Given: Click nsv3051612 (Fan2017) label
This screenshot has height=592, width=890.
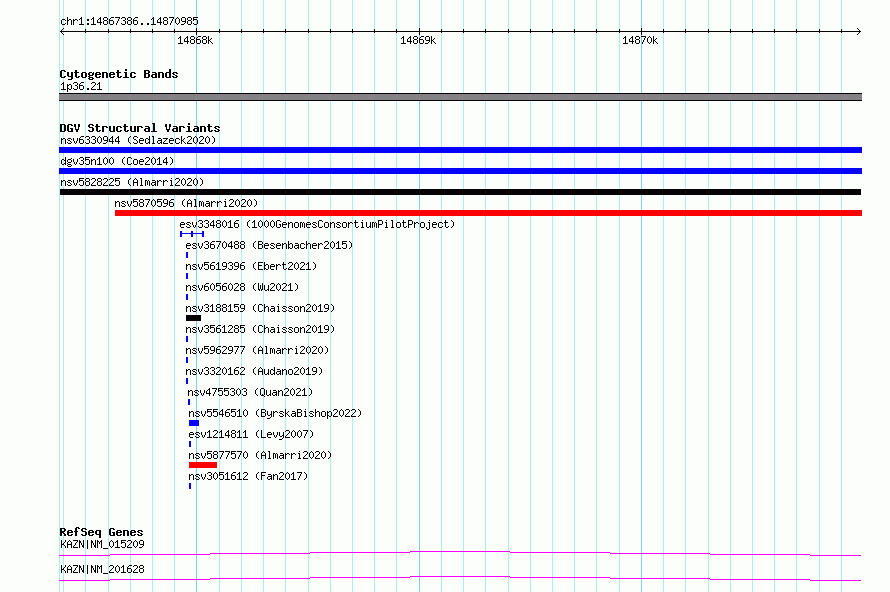Looking at the screenshot, I should [248, 476].
